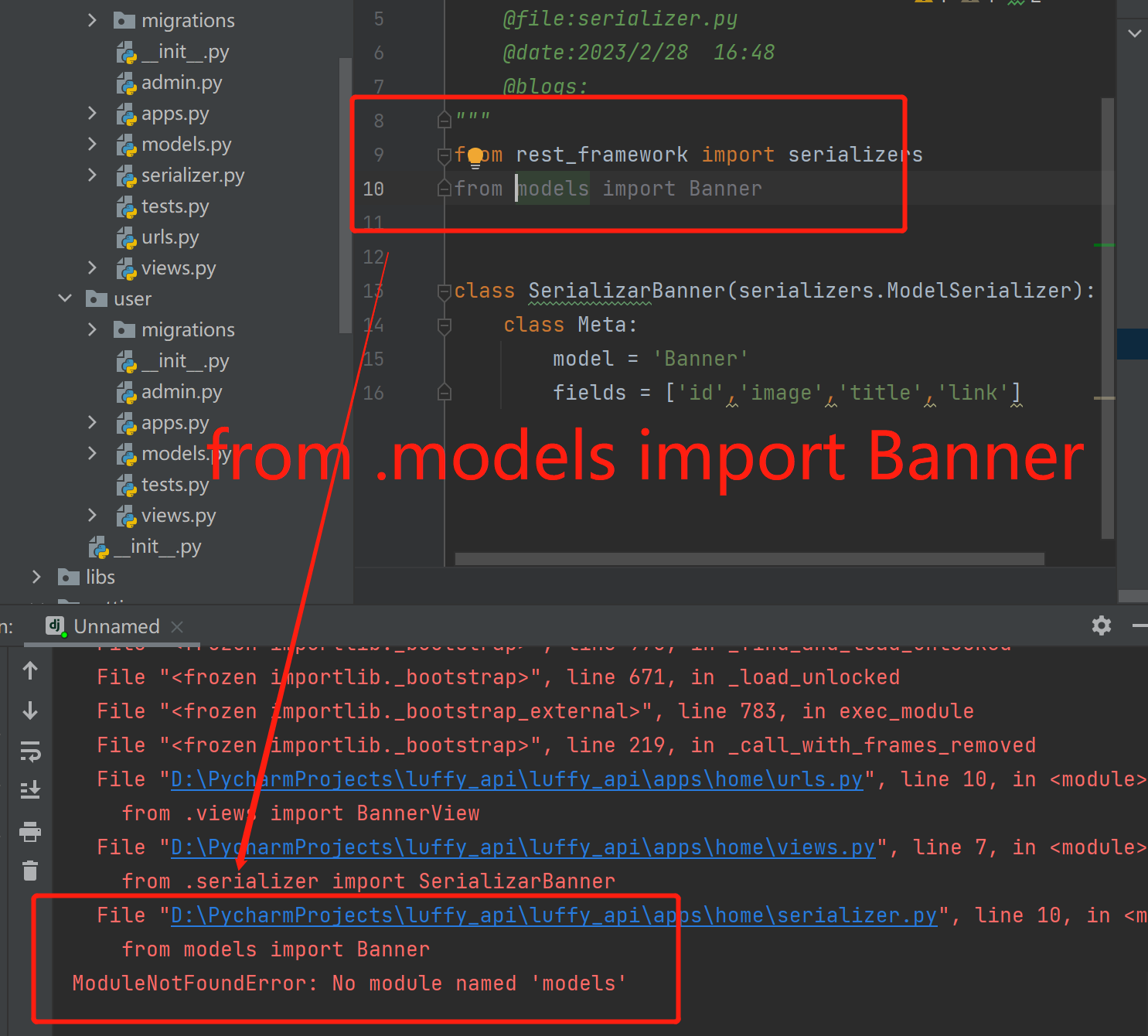This screenshot has width=1148, height=1036.
Task: Click line number 10 in the gutter
Action: coord(373,189)
